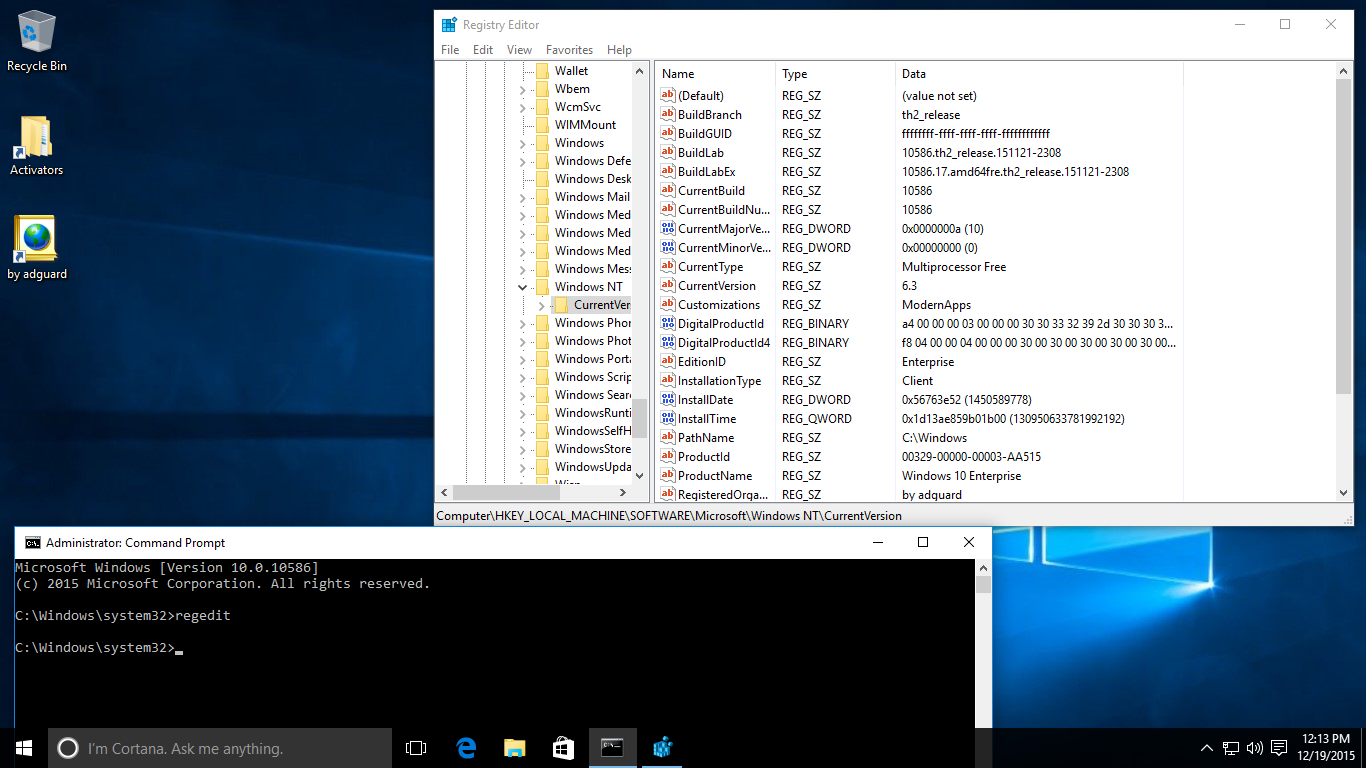The width and height of the screenshot is (1366, 768).
Task: Select the 'Multiprocessor Free' data cell
Action: point(954,267)
